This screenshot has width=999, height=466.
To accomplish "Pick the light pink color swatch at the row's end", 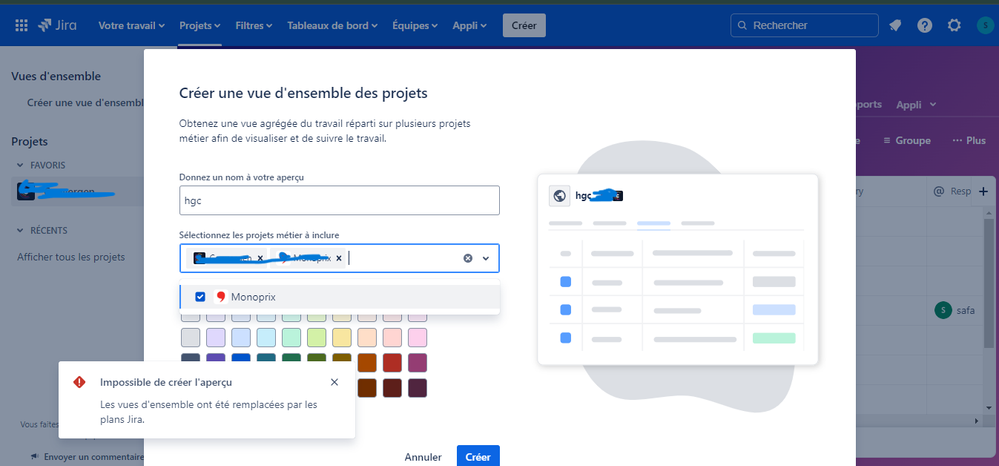I will (417, 338).
